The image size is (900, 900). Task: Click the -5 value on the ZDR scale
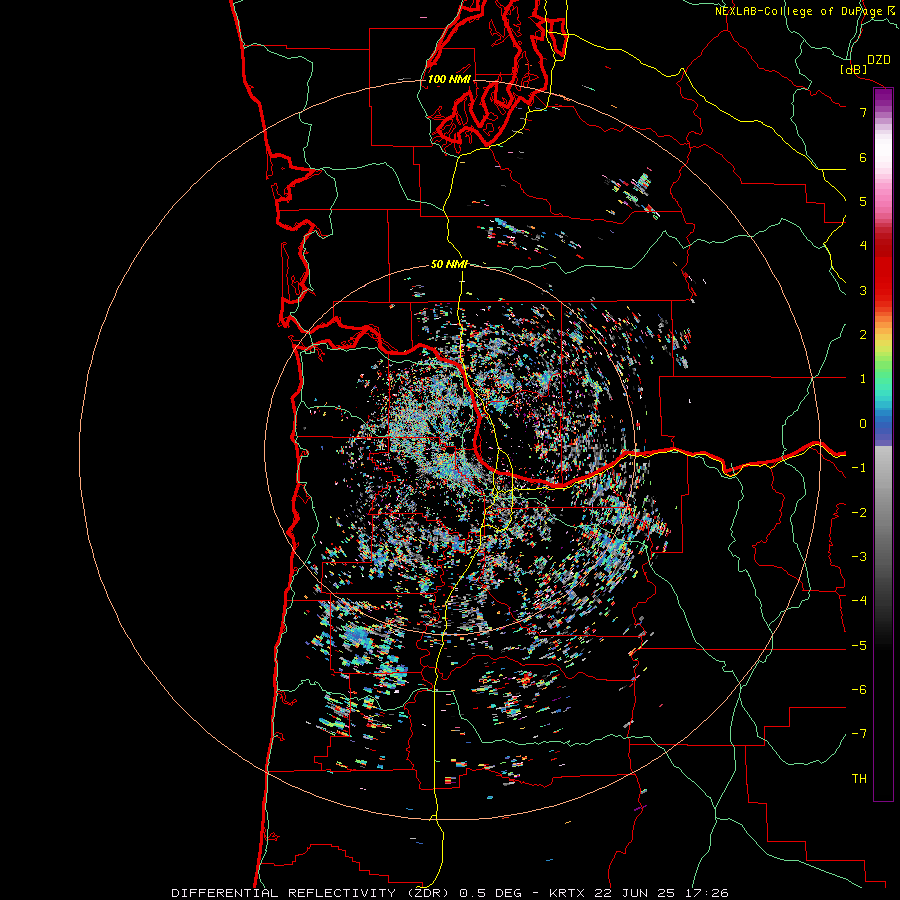(859, 646)
